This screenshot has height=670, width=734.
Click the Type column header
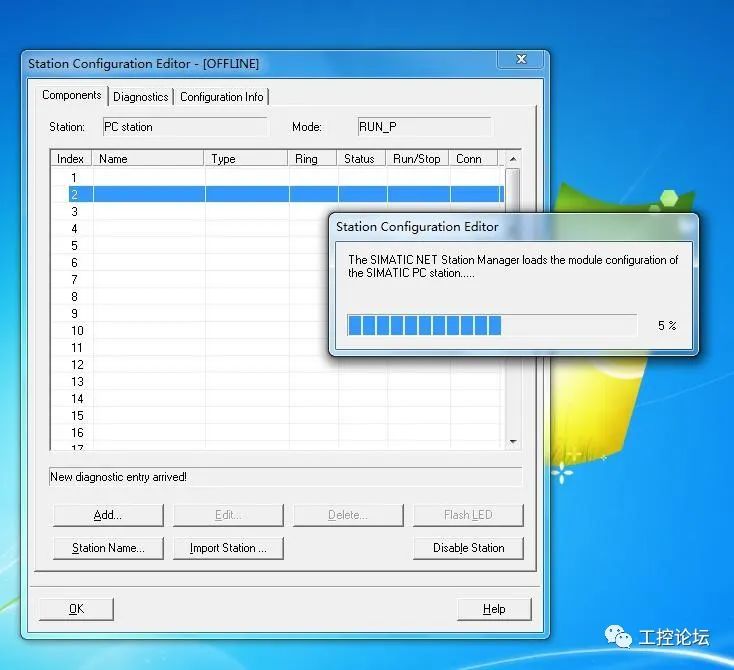click(x=246, y=159)
